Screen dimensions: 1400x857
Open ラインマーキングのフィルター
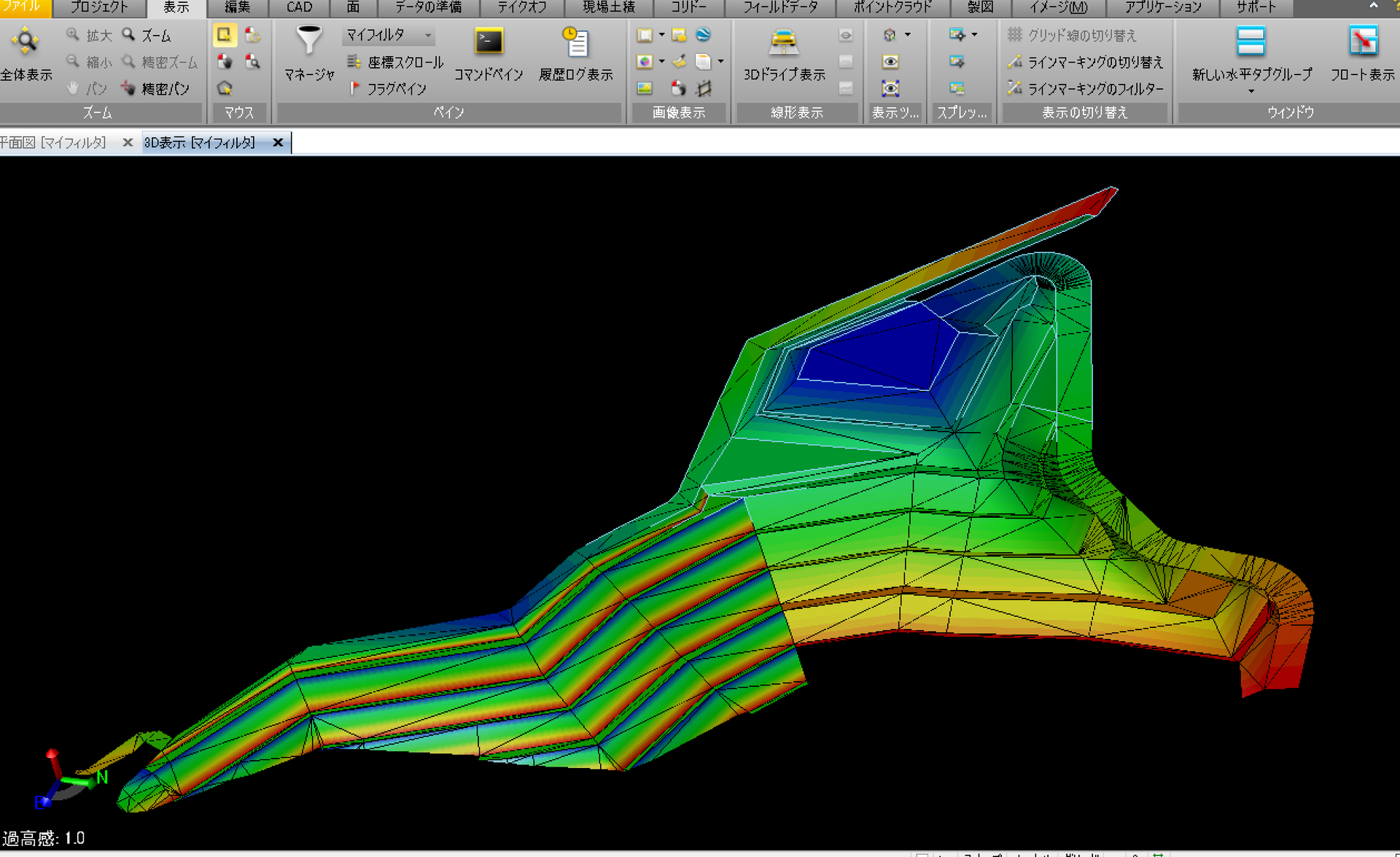click(x=1085, y=88)
